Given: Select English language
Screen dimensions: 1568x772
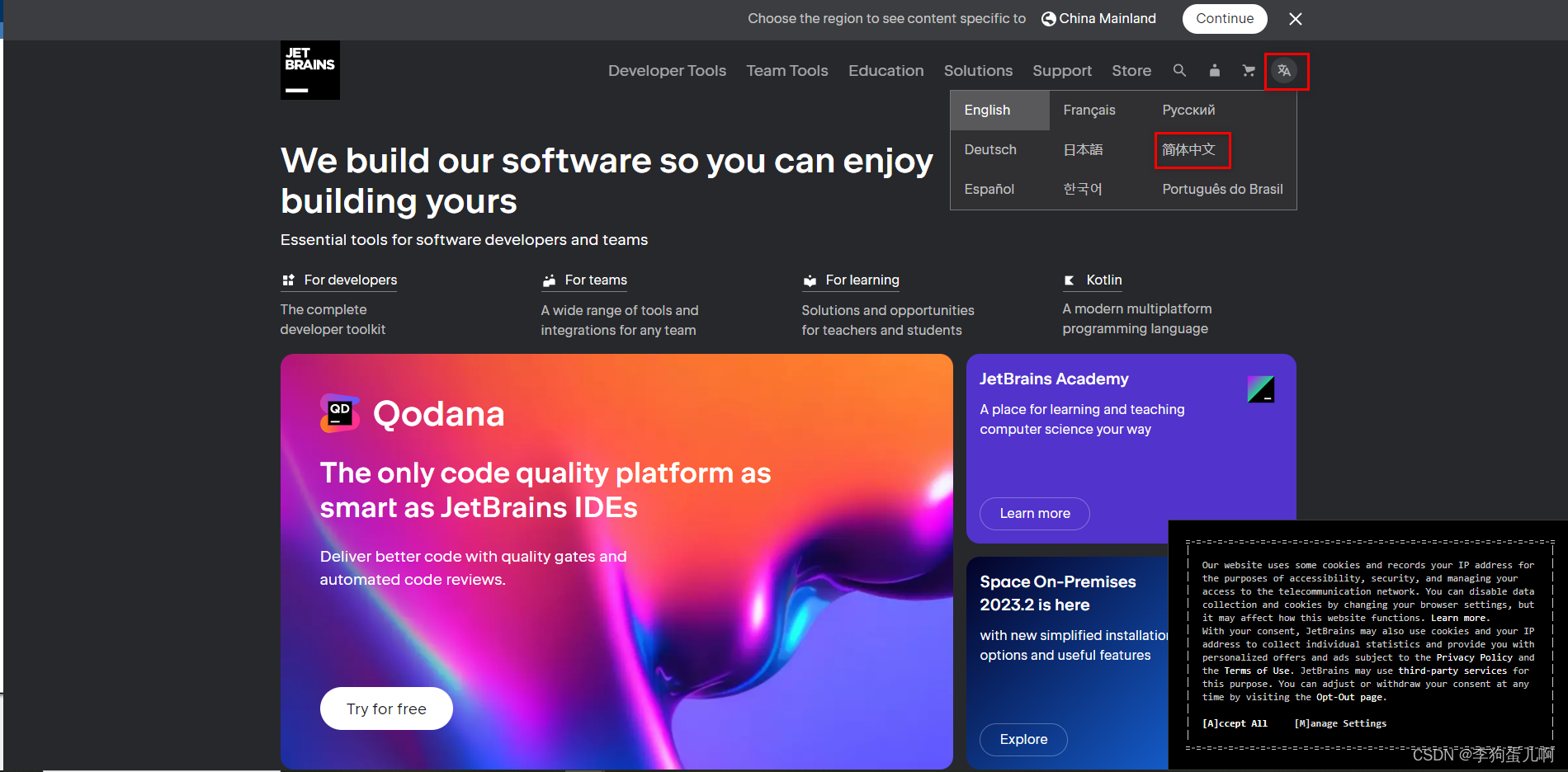Looking at the screenshot, I should coord(999,111).
